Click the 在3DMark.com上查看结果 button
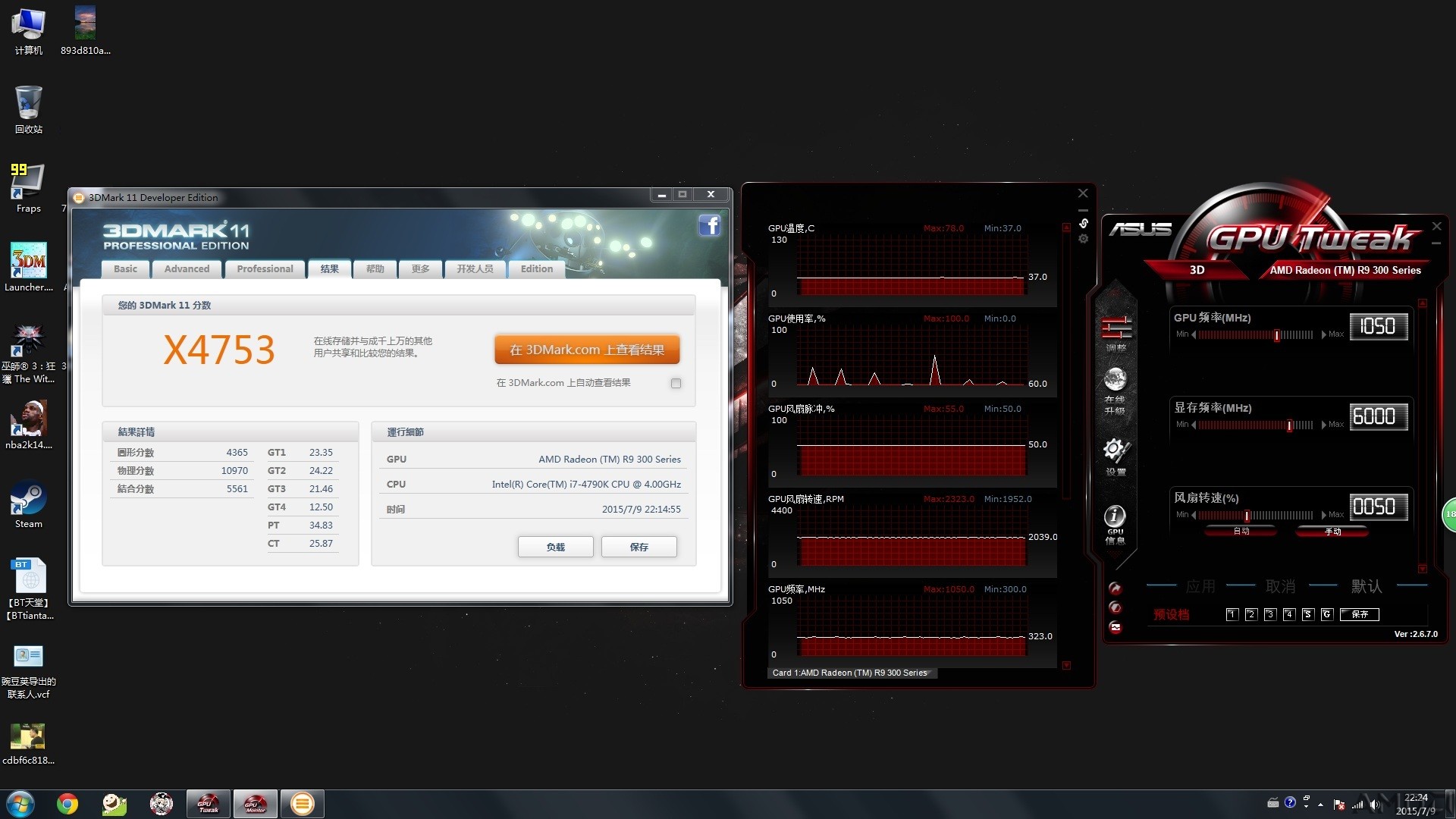The image size is (1456, 819). 587,348
